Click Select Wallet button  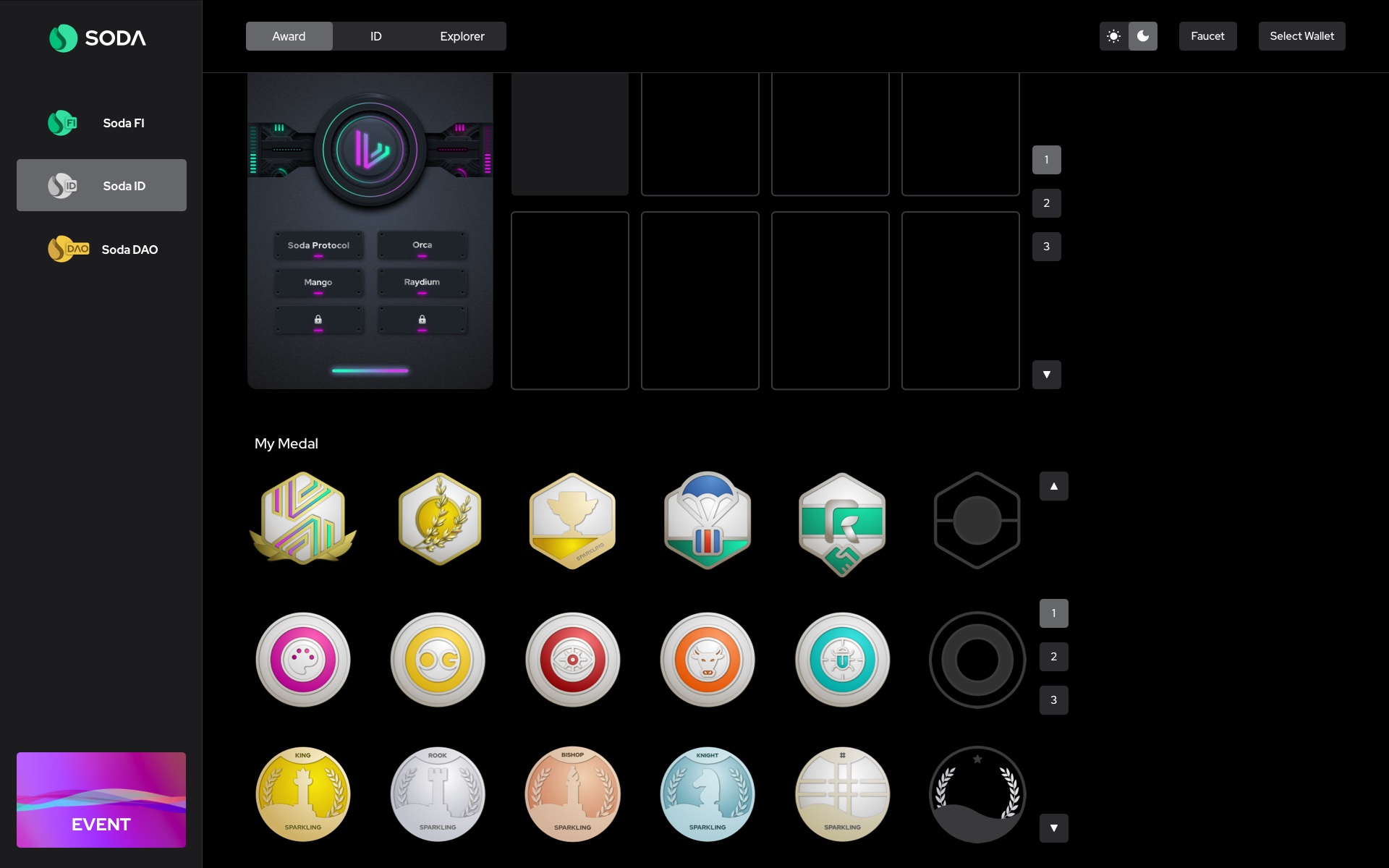tap(1301, 36)
